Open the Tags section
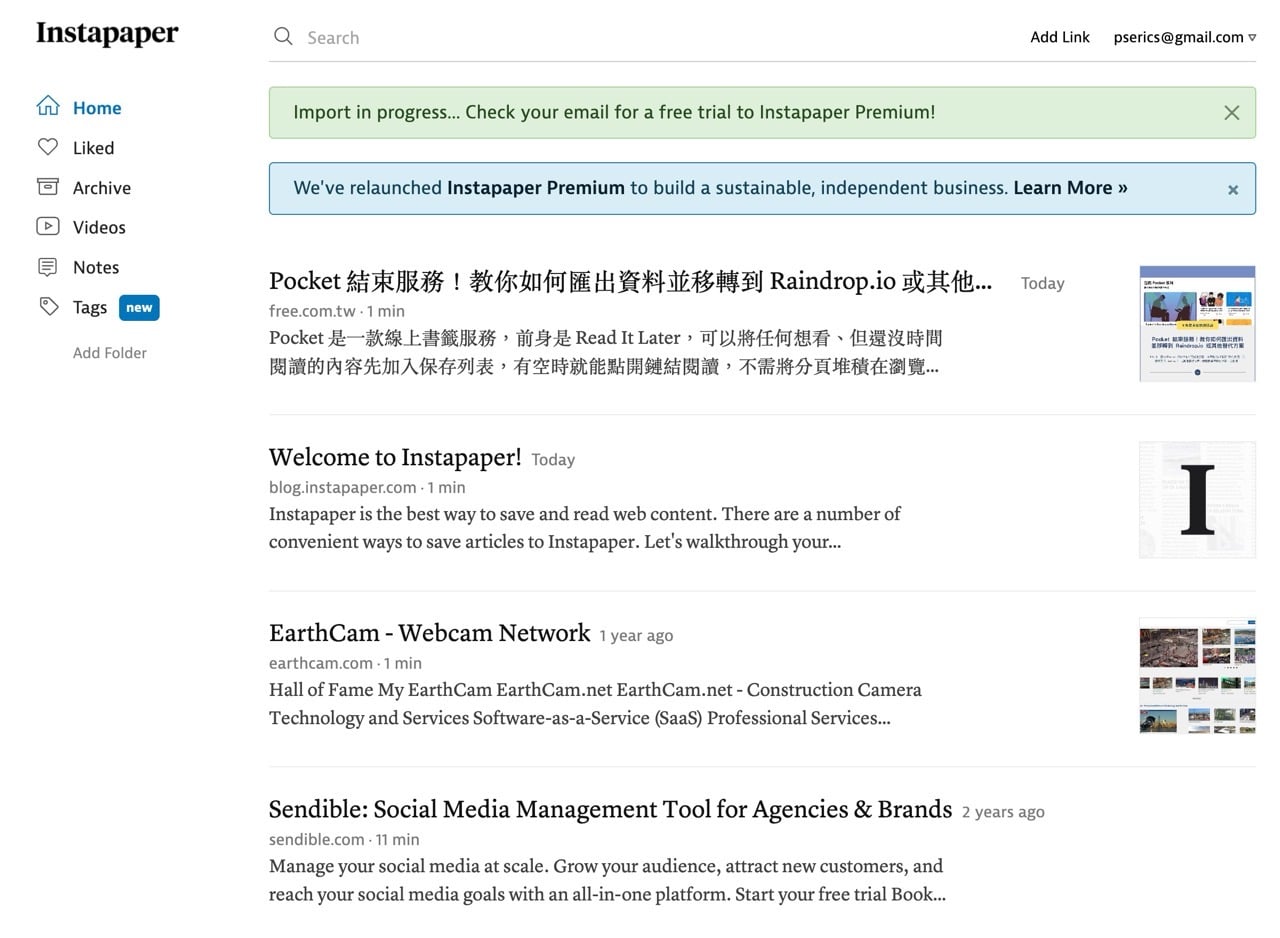This screenshot has width=1280, height=938. [x=90, y=308]
